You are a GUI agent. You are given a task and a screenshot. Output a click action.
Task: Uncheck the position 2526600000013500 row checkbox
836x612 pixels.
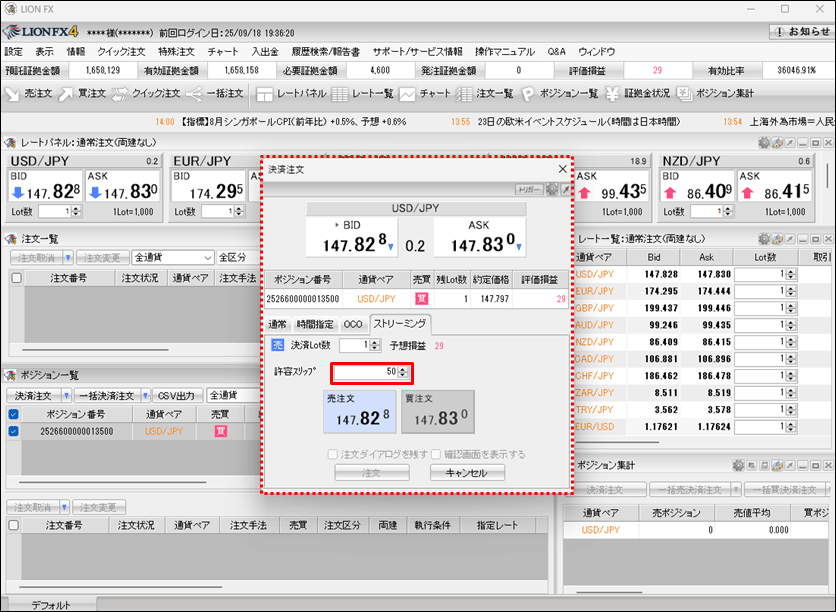(14, 432)
